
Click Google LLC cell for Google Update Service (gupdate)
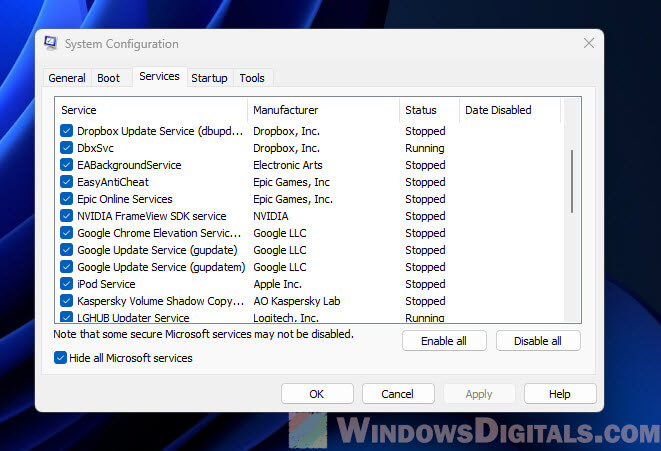point(279,250)
